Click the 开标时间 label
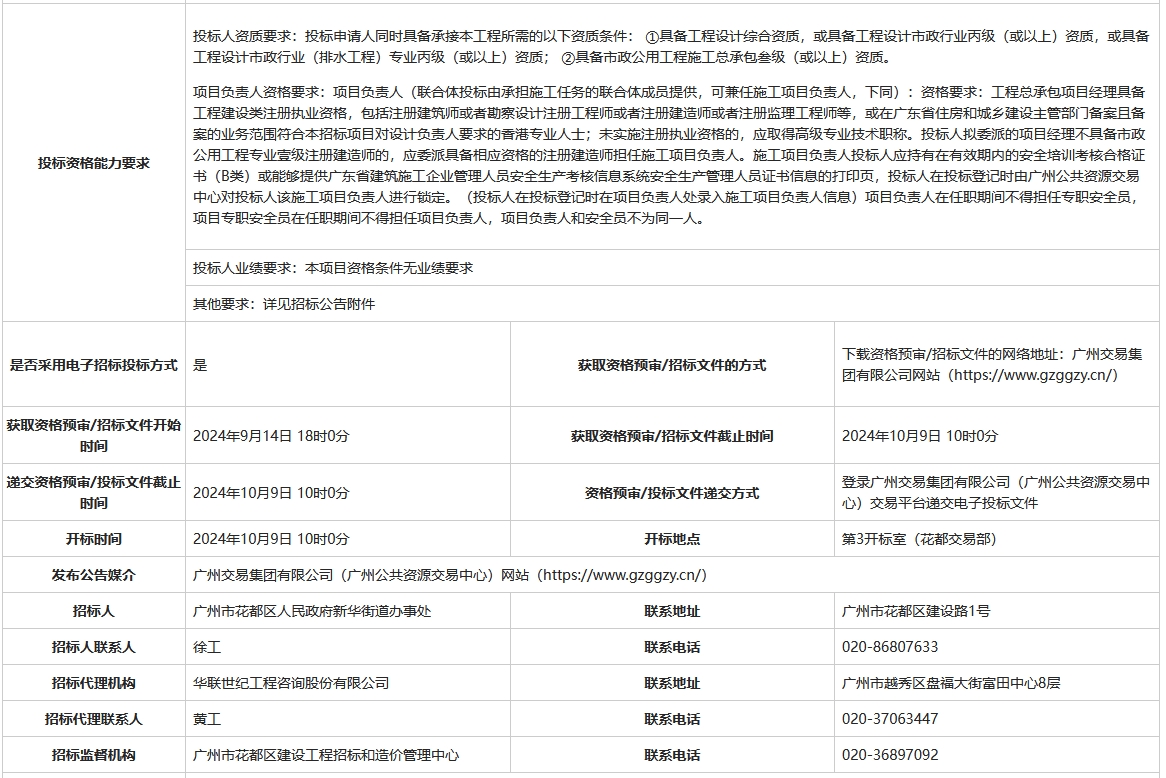Image resolution: width=1166 pixels, height=778 pixels. tap(94, 539)
